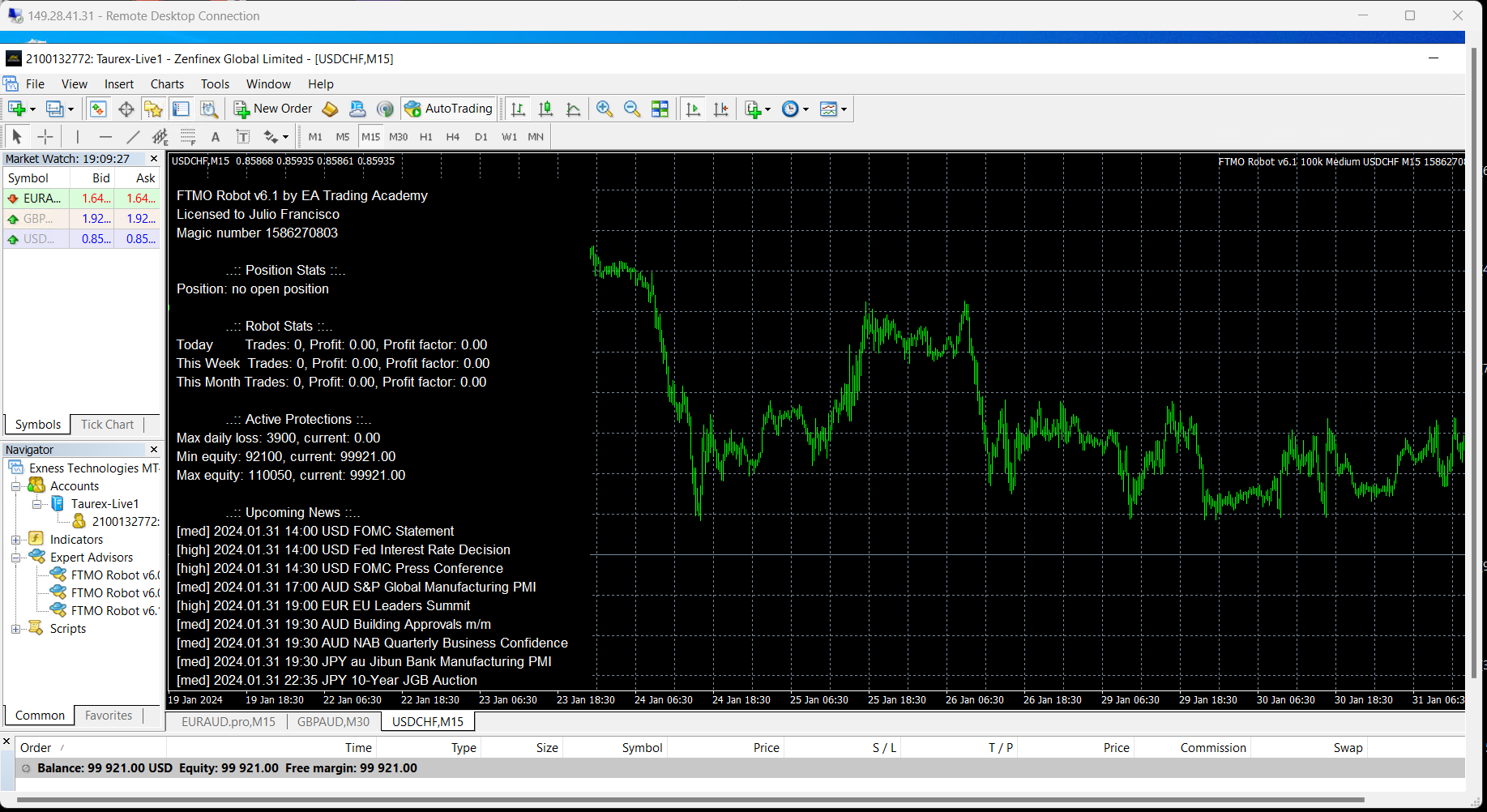
Task: Toggle chart auto scroll icon
Action: tap(693, 109)
